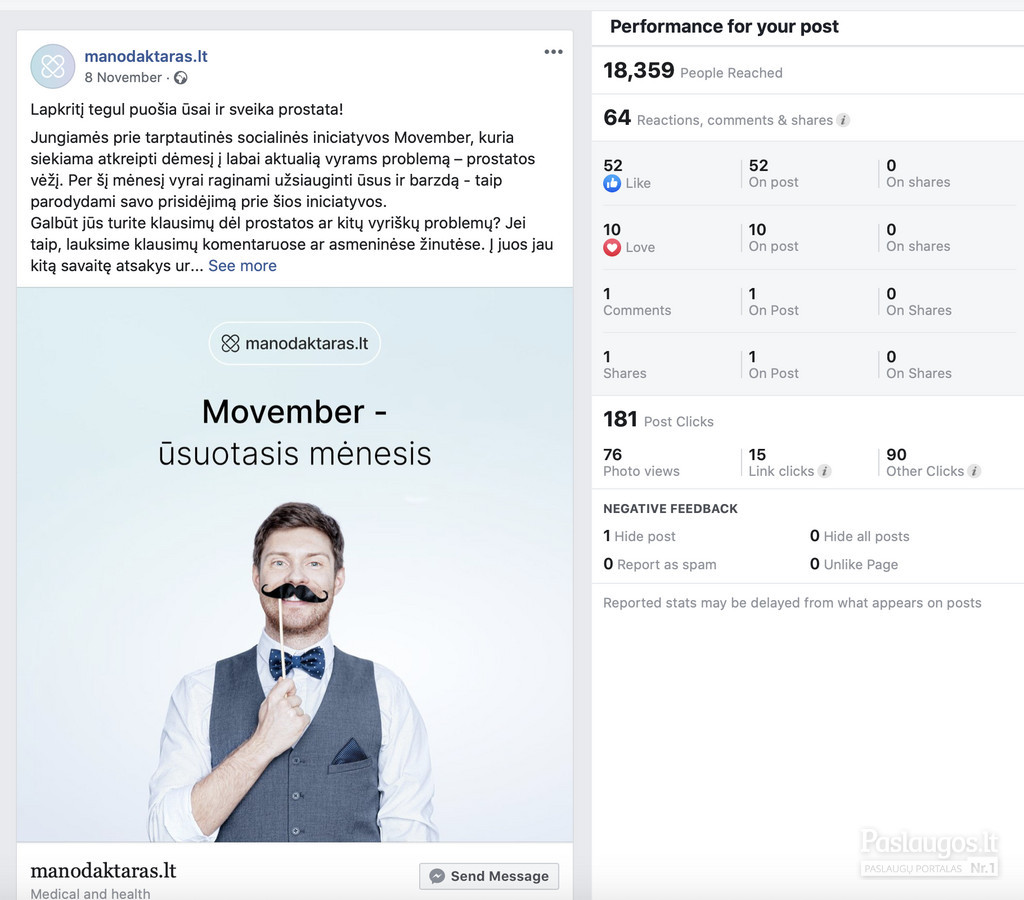This screenshot has width=1024, height=900.
Task: Click the blue Like thumbs-up icon
Action: [x=612, y=184]
